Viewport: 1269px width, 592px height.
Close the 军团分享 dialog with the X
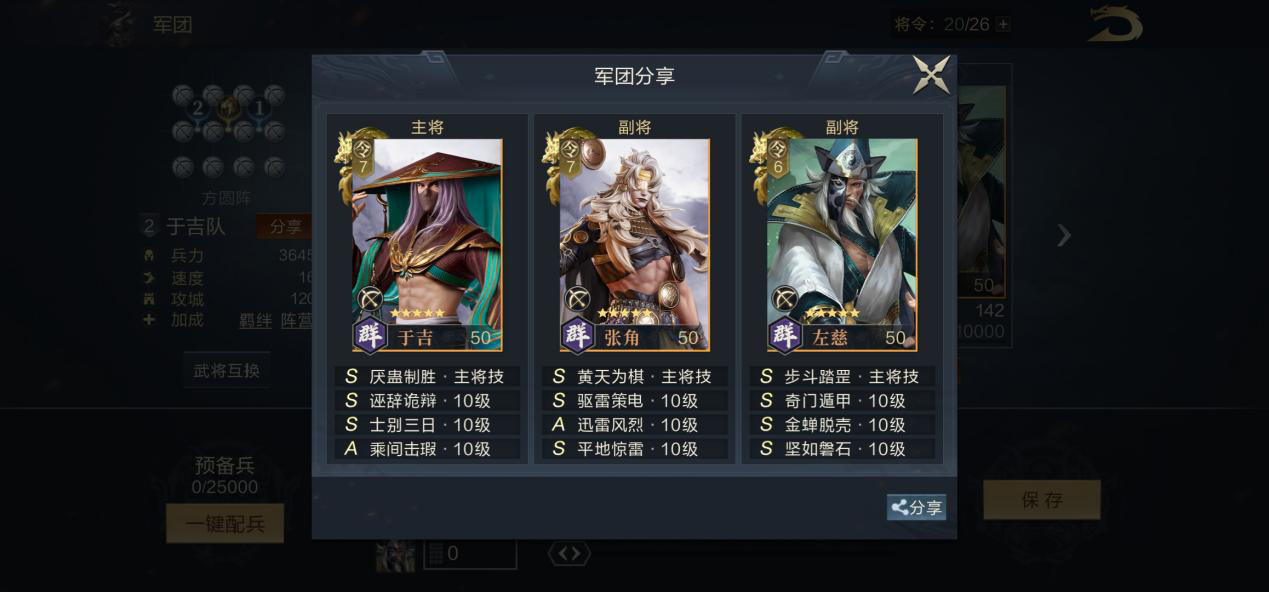931,75
